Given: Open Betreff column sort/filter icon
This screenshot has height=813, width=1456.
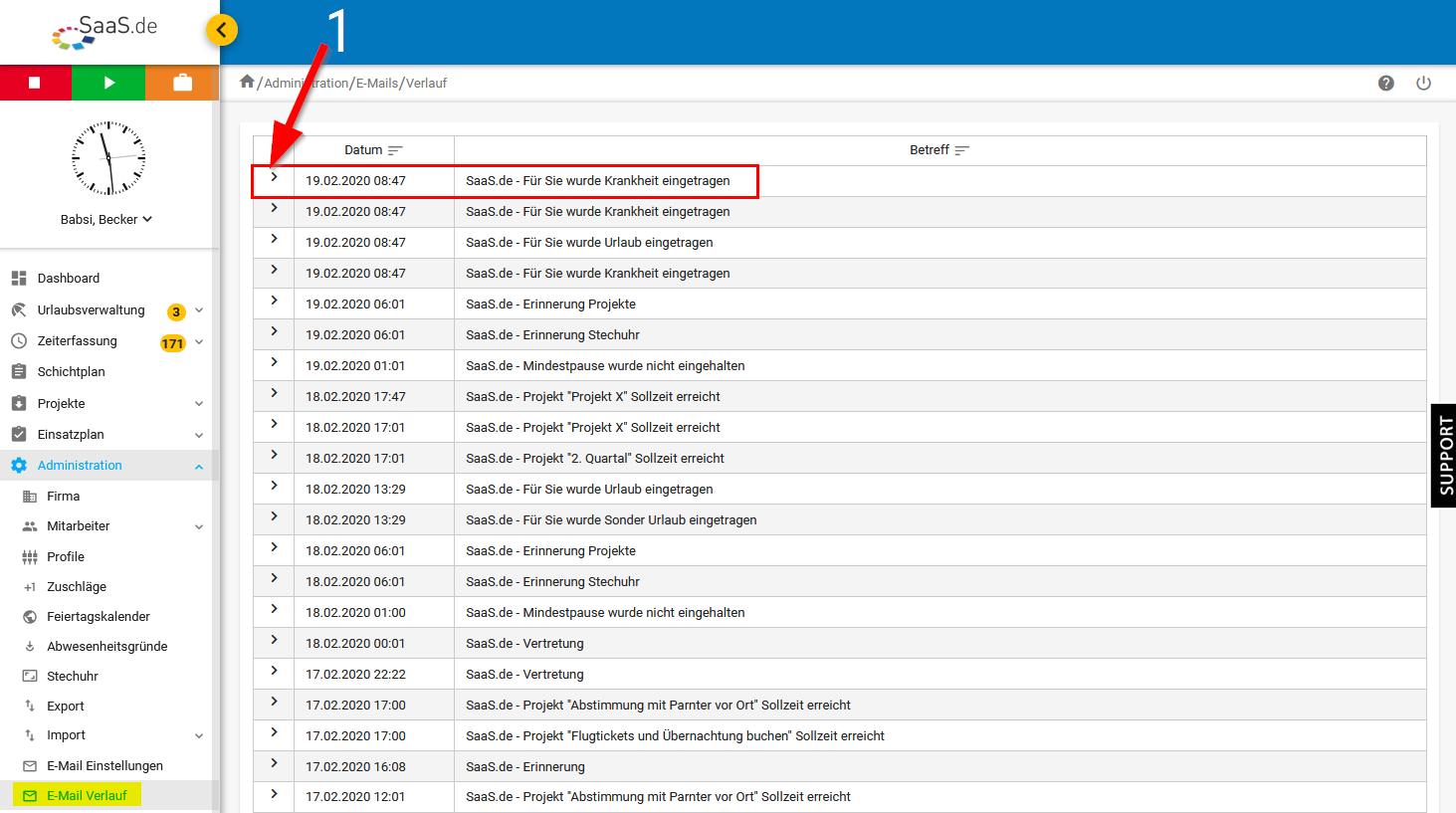Looking at the screenshot, I should coord(961,150).
